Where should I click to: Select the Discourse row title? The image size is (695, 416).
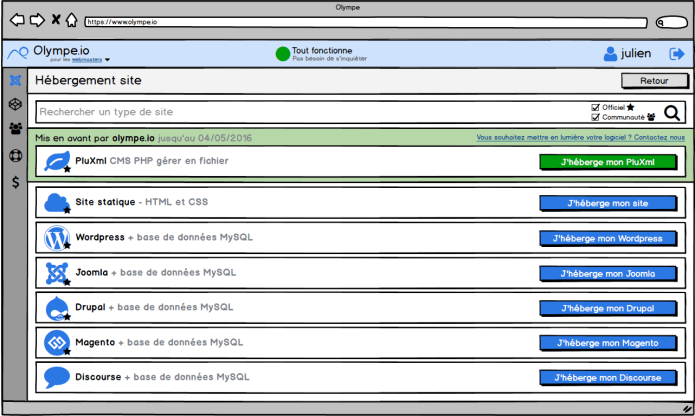coord(98,377)
